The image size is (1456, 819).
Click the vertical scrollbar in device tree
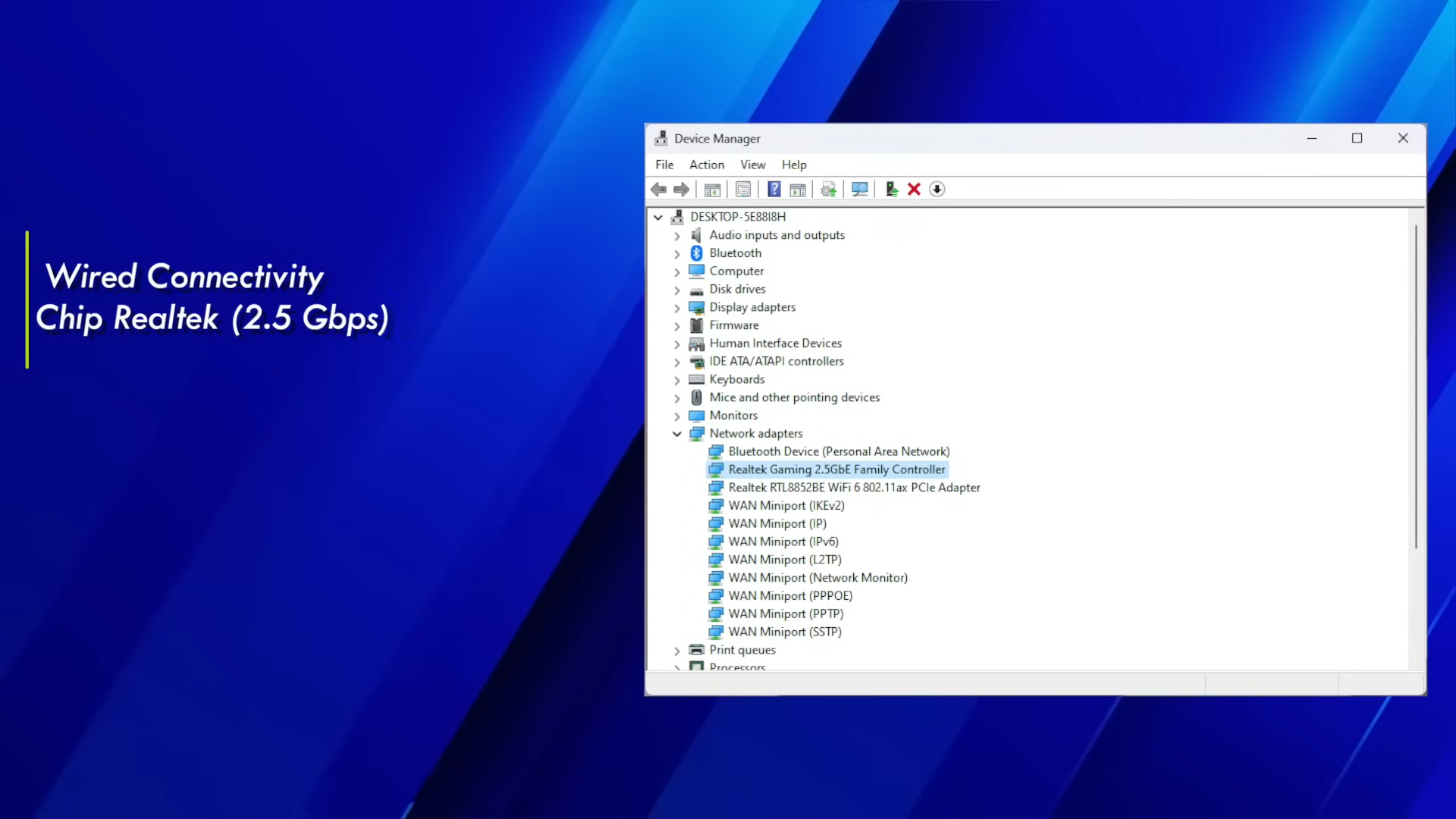pos(1415,387)
